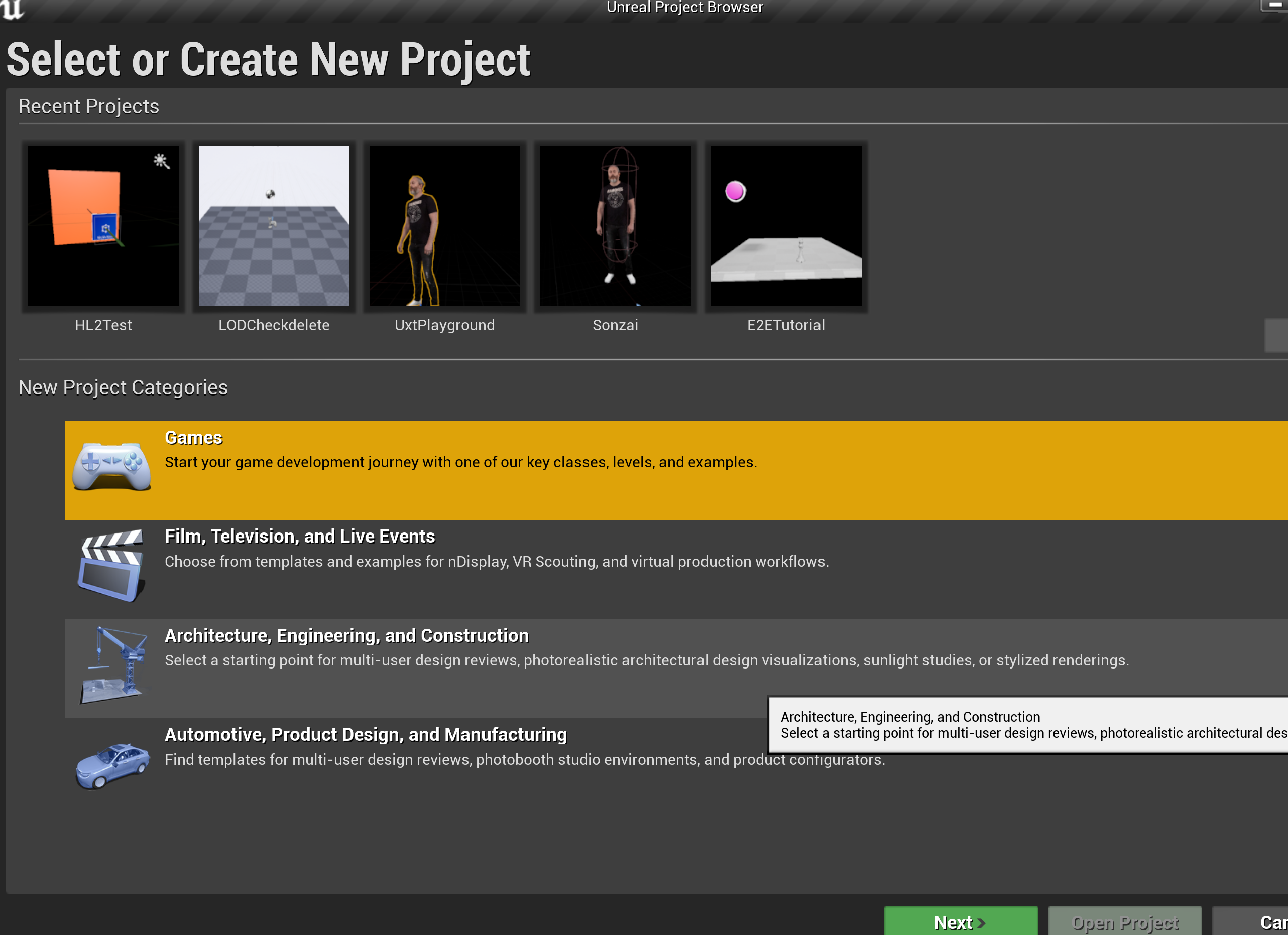This screenshot has height=935, width=1288.
Task: Click the photobooth studio environments description
Action: click(525, 759)
